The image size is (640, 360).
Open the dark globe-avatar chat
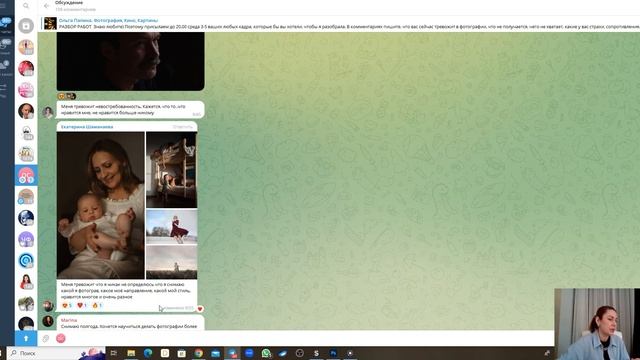point(26,218)
